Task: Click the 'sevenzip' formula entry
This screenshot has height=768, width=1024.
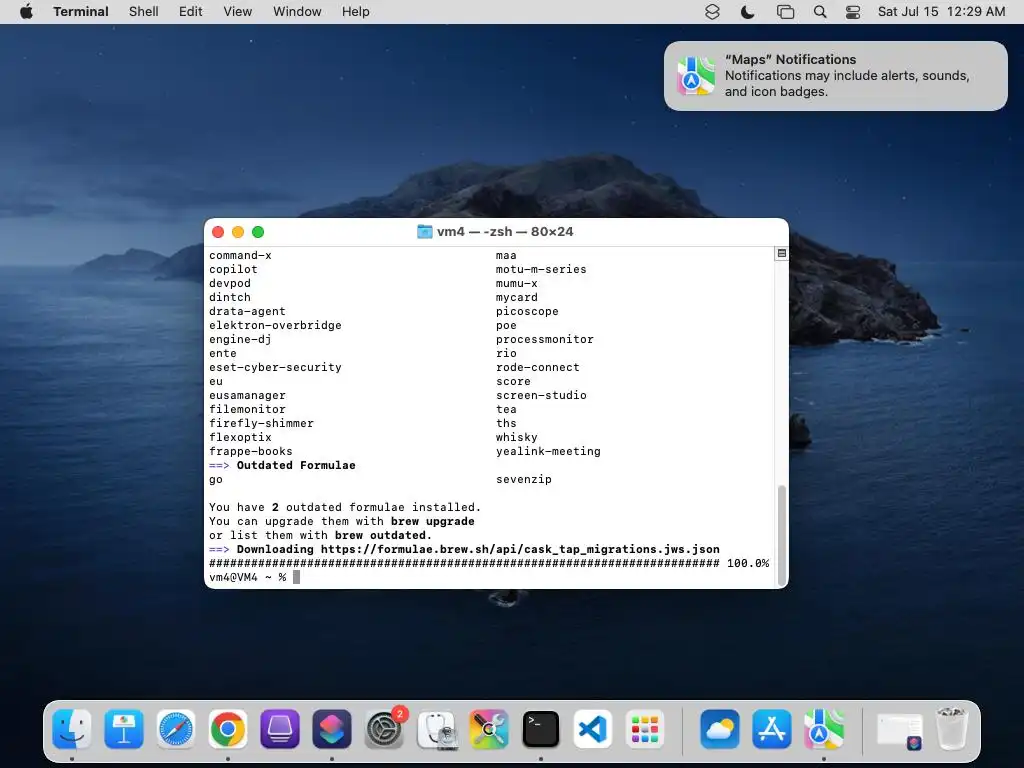Action: coord(524,479)
